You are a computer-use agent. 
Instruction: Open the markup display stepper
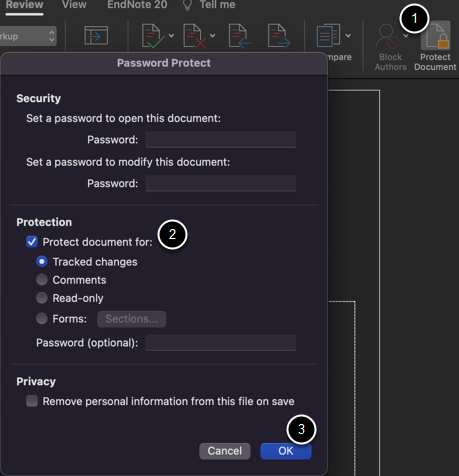coord(51,36)
